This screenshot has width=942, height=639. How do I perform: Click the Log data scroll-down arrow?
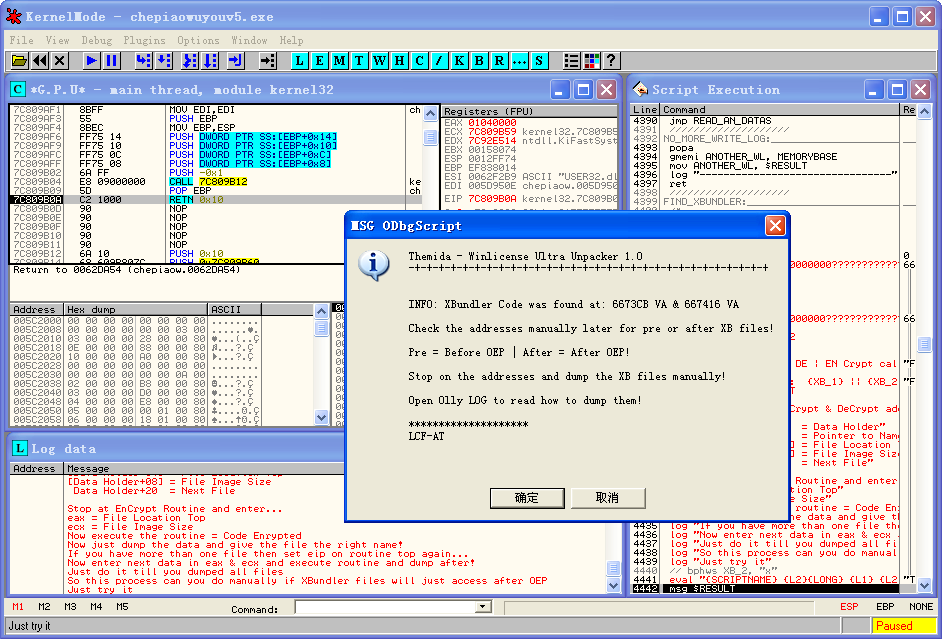click(x=613, y=584)
